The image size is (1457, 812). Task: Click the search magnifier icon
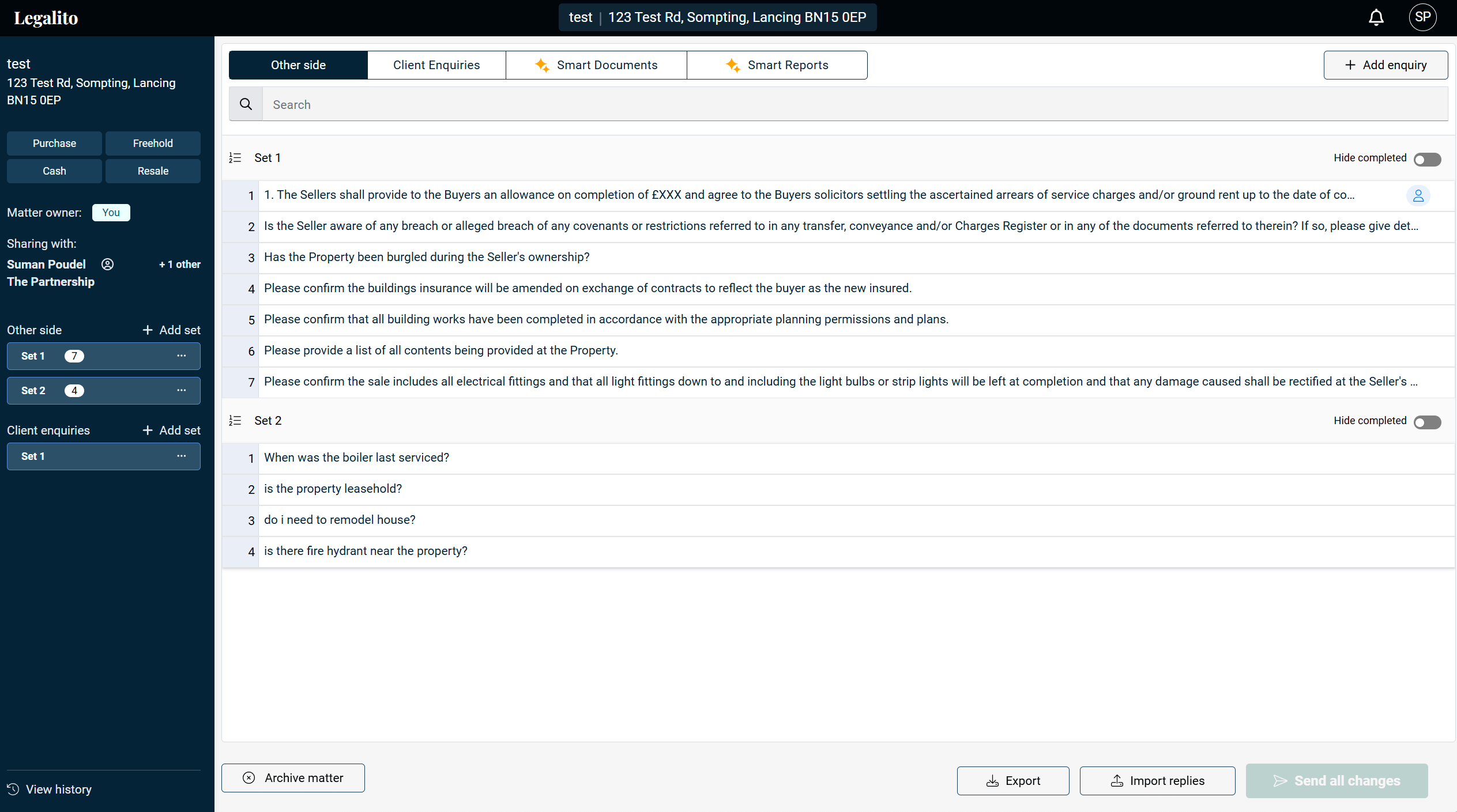(246, 104)
